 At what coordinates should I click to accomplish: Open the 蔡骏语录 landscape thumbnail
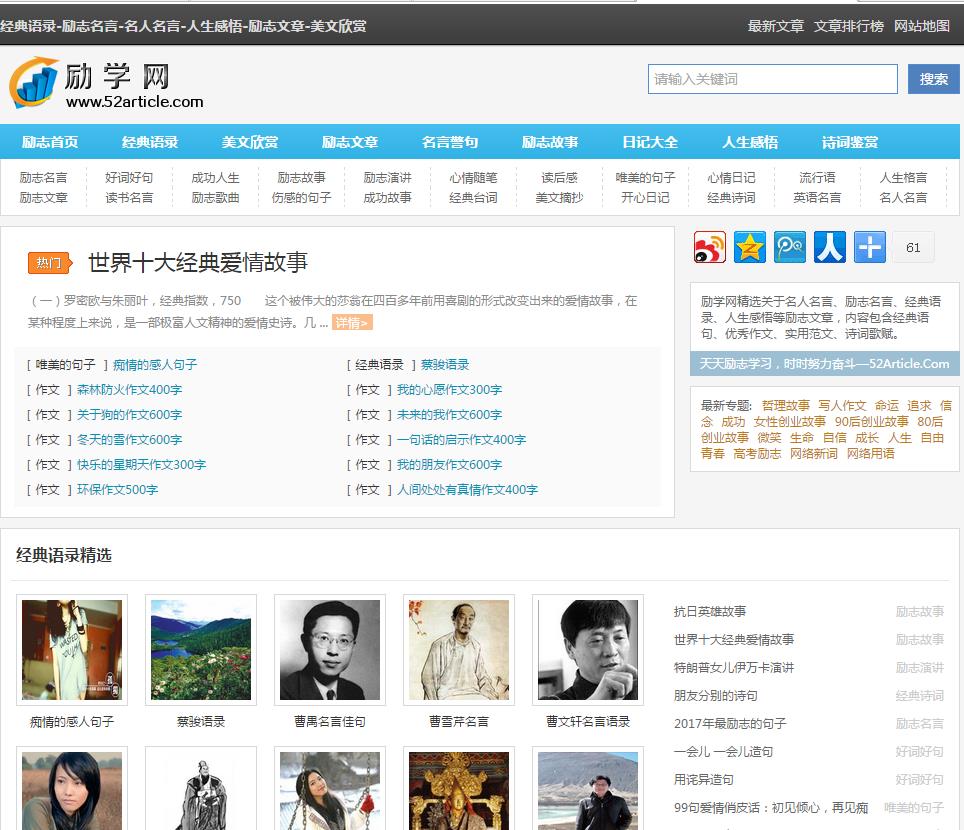[201, 650]
